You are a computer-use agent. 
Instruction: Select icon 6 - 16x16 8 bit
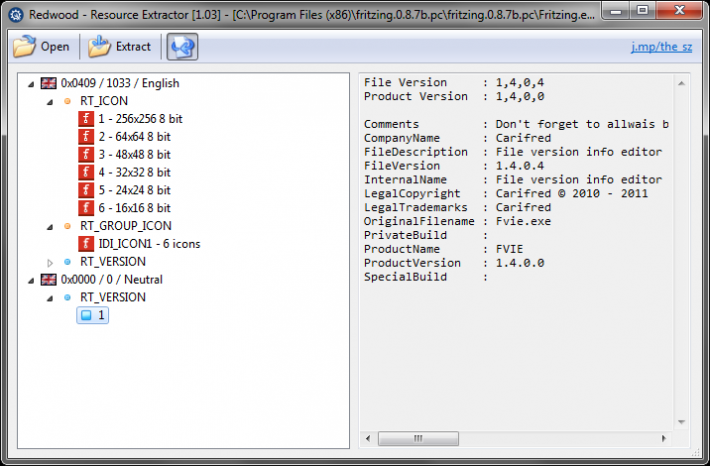tap(134, 208)
